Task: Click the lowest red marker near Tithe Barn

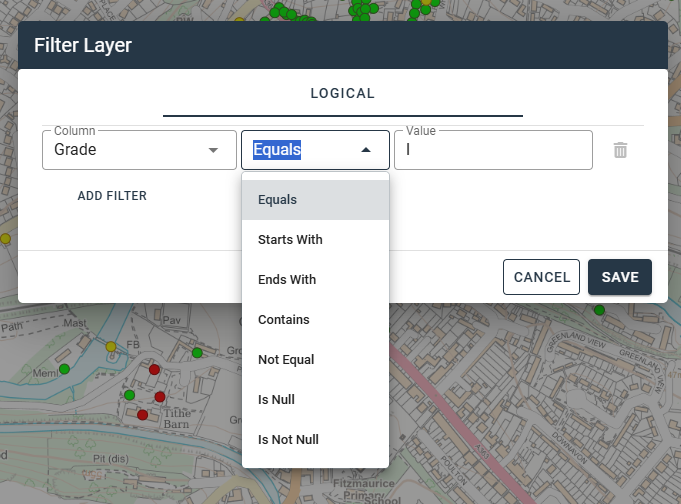Action: (x=142, y=414)
